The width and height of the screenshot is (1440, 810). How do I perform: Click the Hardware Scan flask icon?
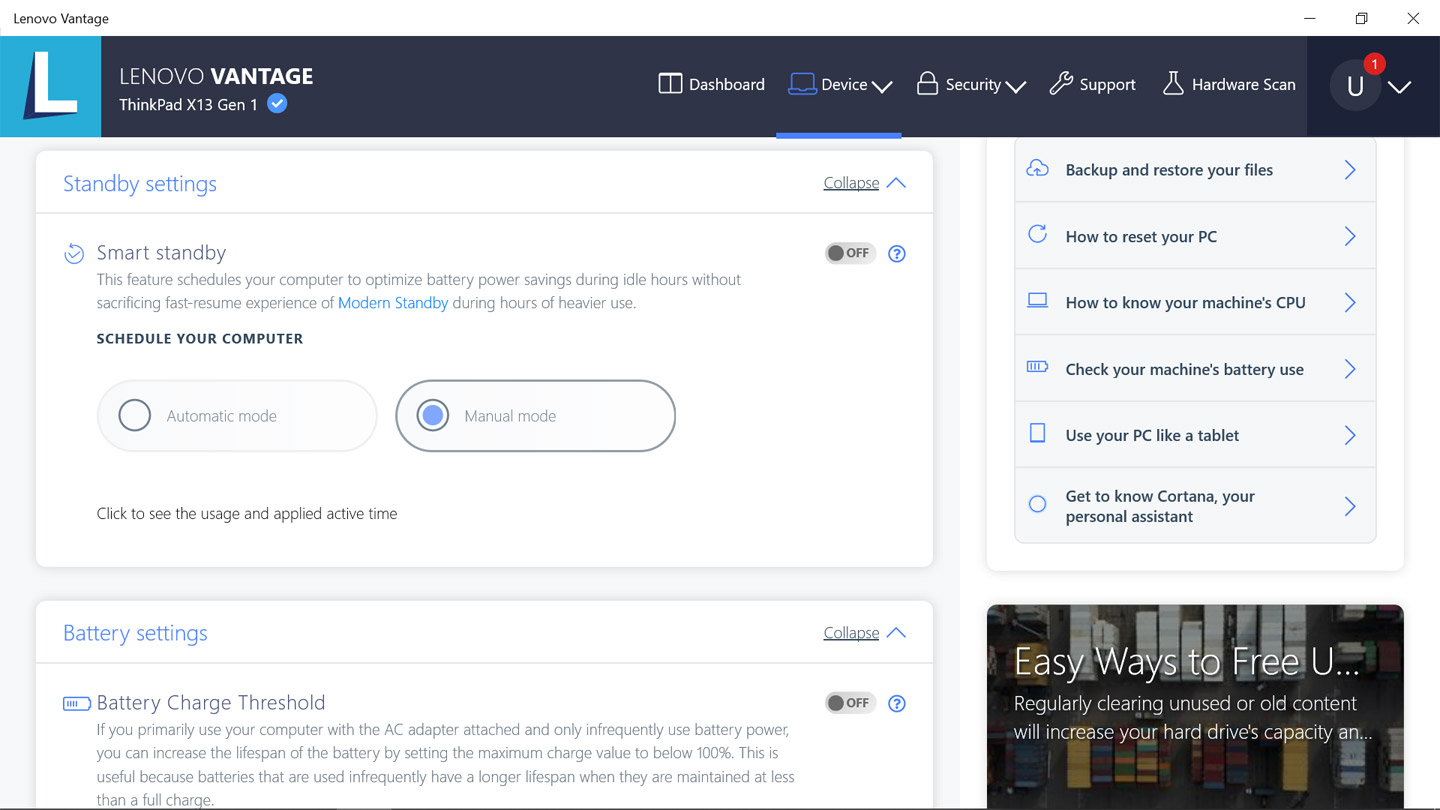1173,84
